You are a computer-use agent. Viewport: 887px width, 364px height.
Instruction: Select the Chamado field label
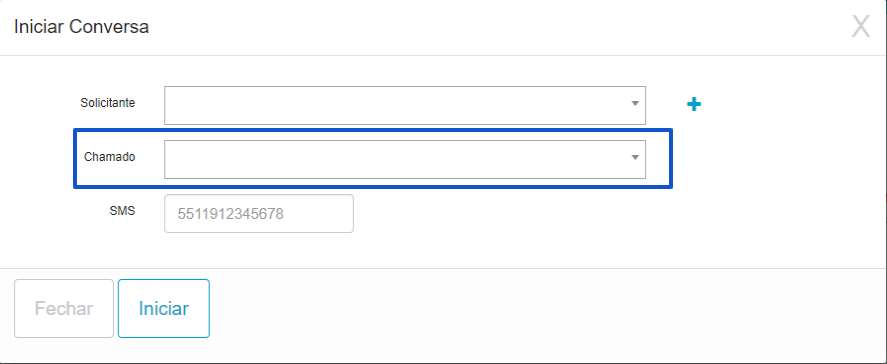point(110,157)
